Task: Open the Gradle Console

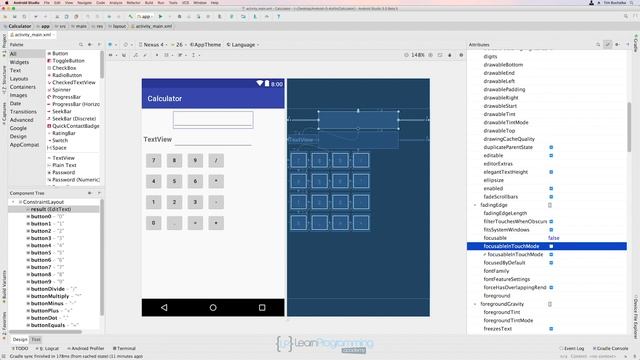Action: (610, 349)
